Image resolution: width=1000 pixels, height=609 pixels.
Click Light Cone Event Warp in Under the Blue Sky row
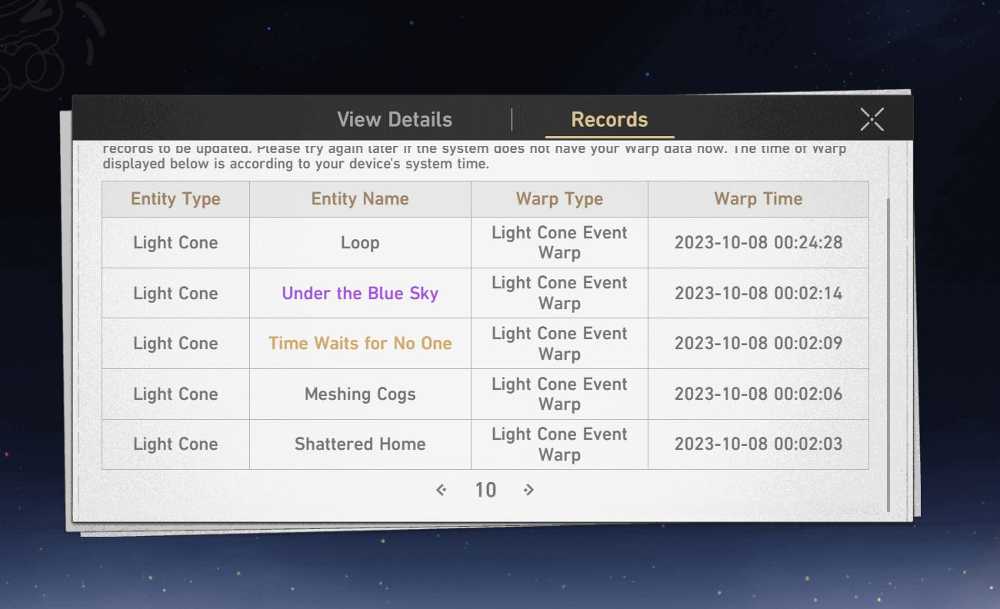coord(559,293)
